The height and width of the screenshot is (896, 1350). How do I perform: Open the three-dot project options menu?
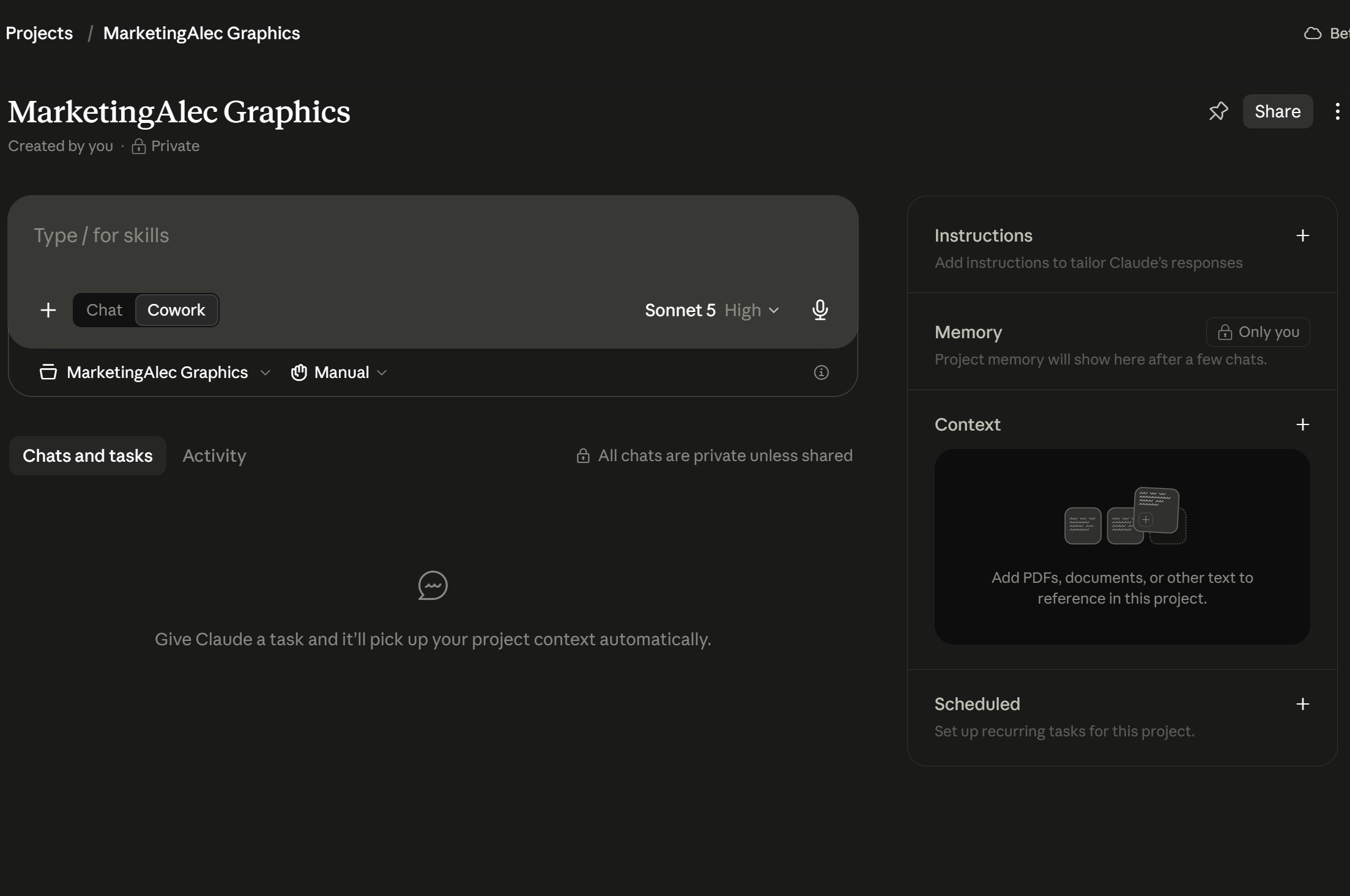pos(1337,111)
